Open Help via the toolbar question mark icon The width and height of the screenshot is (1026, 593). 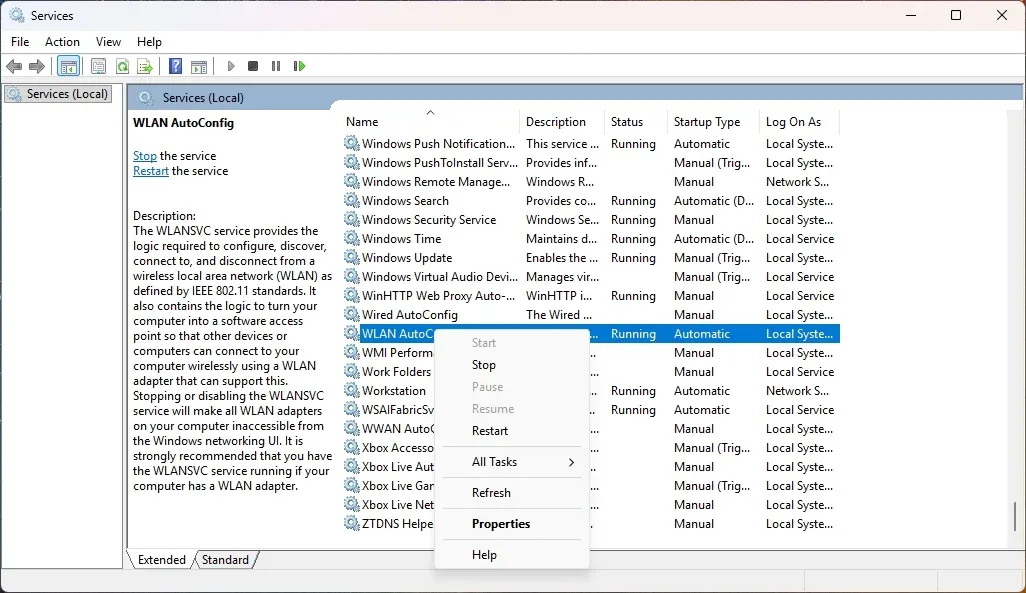[175, 66]
